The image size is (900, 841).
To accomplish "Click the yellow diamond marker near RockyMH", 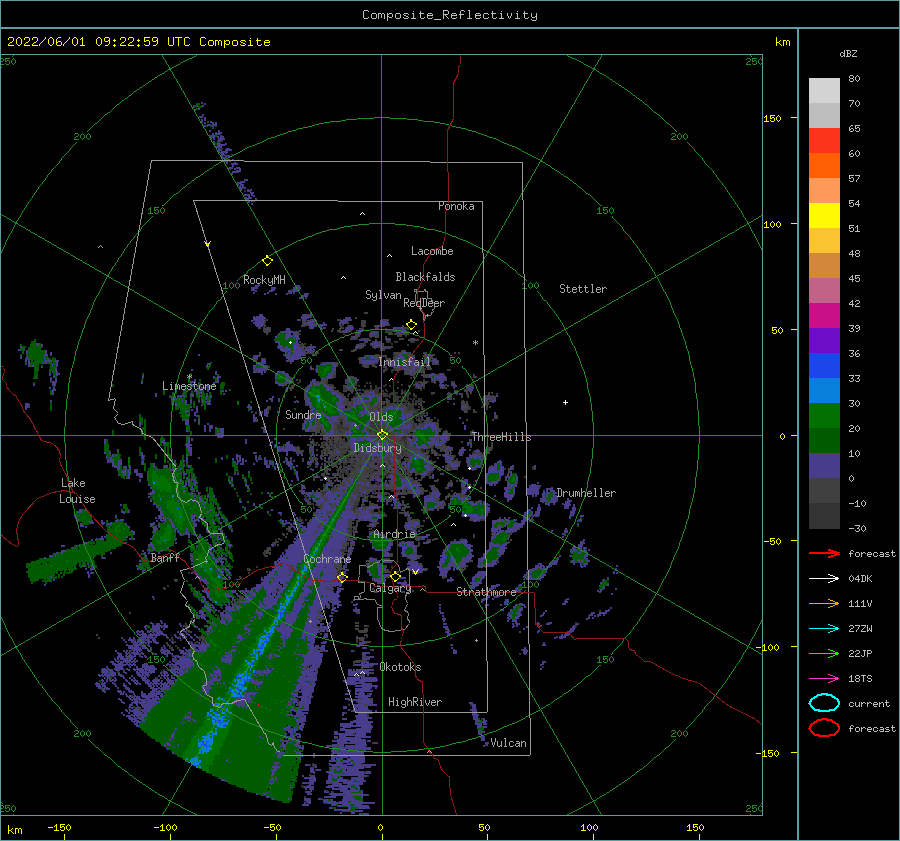I will coord(267,261).
